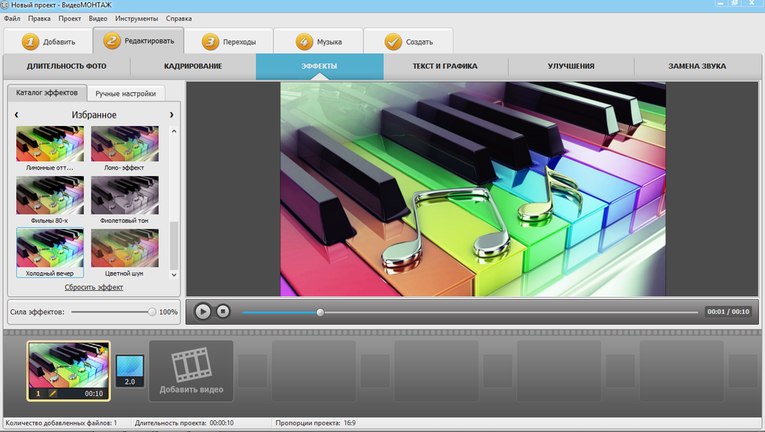Open the Справка menu
The height and width of the screenshot is (432, 765).
click(x=179, y=19)
